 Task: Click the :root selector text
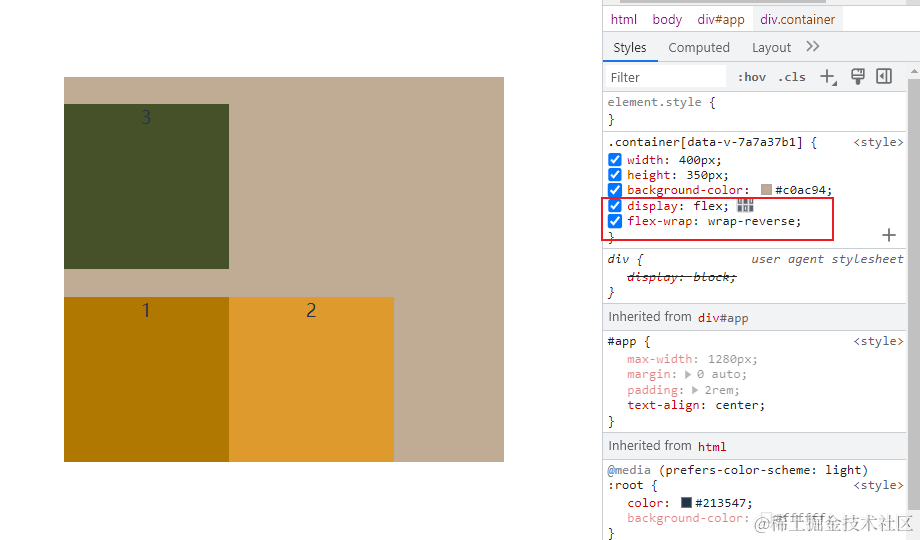point(625,485)
